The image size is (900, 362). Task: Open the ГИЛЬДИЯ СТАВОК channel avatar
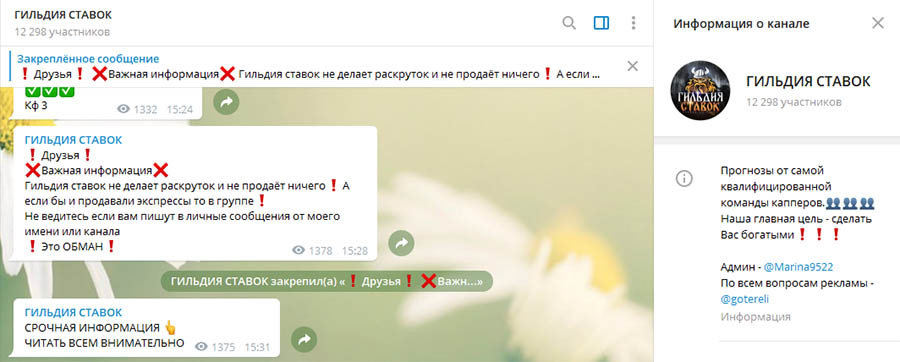point(700,90)
